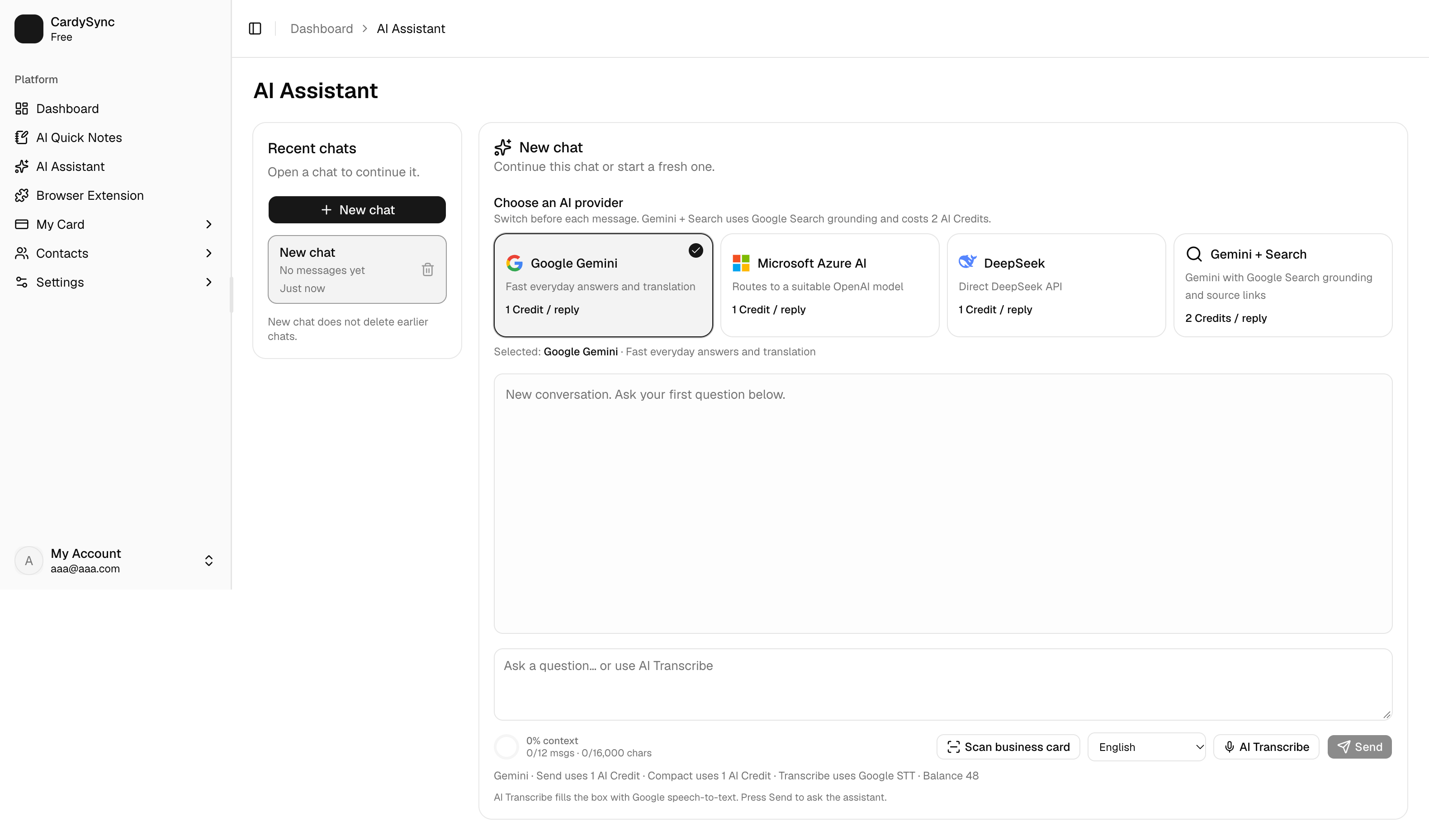Image resolution: width=1429 pixels, height=840 pixels.
Task: Click the selected checkmark on Google Gemini
Action: [695, 250]
